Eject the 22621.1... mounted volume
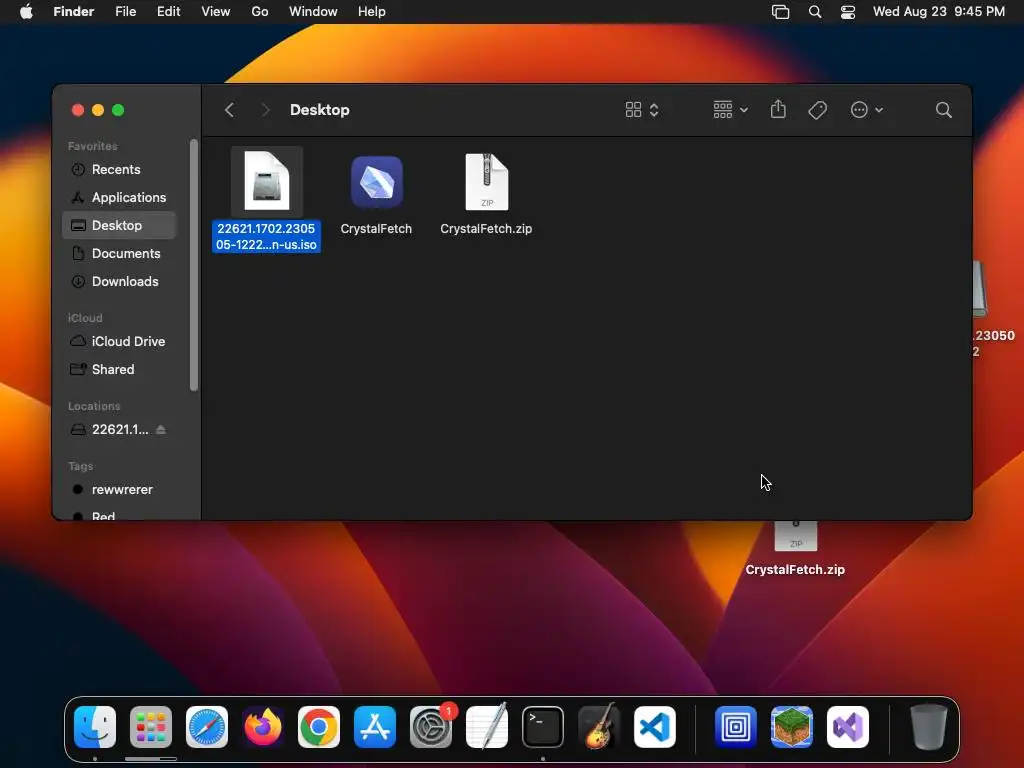 pos(161,430)
